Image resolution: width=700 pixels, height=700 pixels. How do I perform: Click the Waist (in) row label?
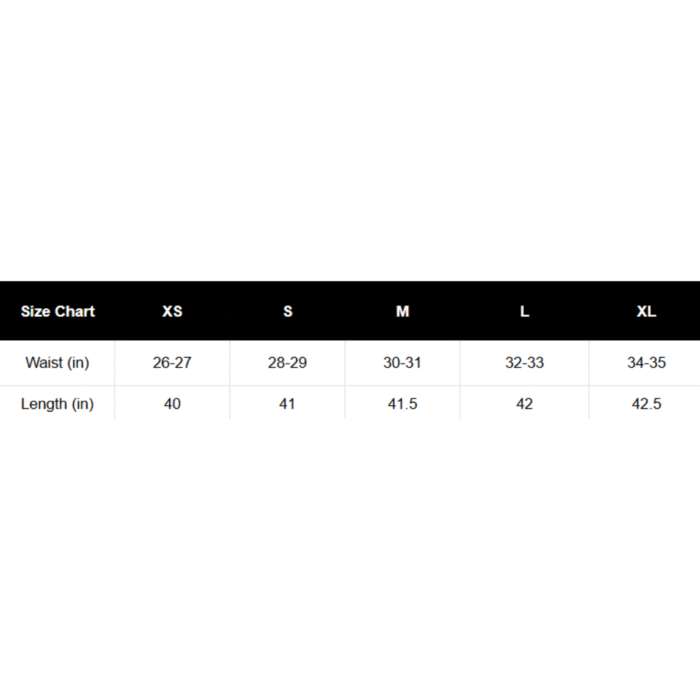[57, 363]
